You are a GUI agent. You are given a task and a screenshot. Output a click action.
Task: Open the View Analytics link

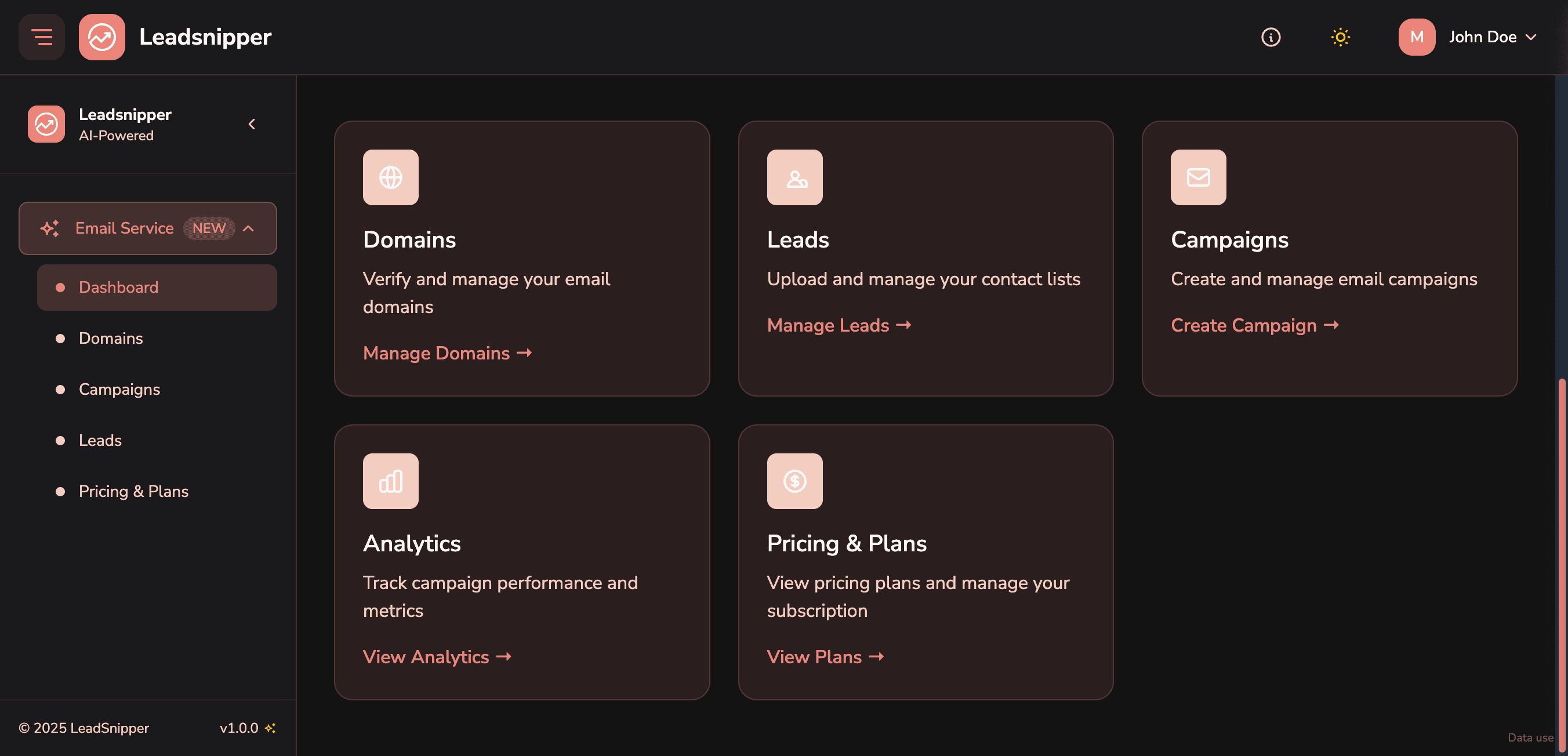(x=437, y=657)
